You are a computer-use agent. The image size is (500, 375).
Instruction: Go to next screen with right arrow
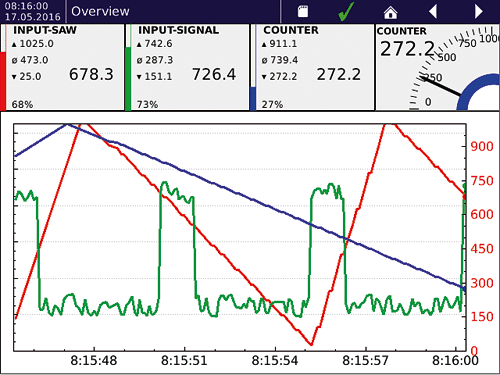[479, 12]
